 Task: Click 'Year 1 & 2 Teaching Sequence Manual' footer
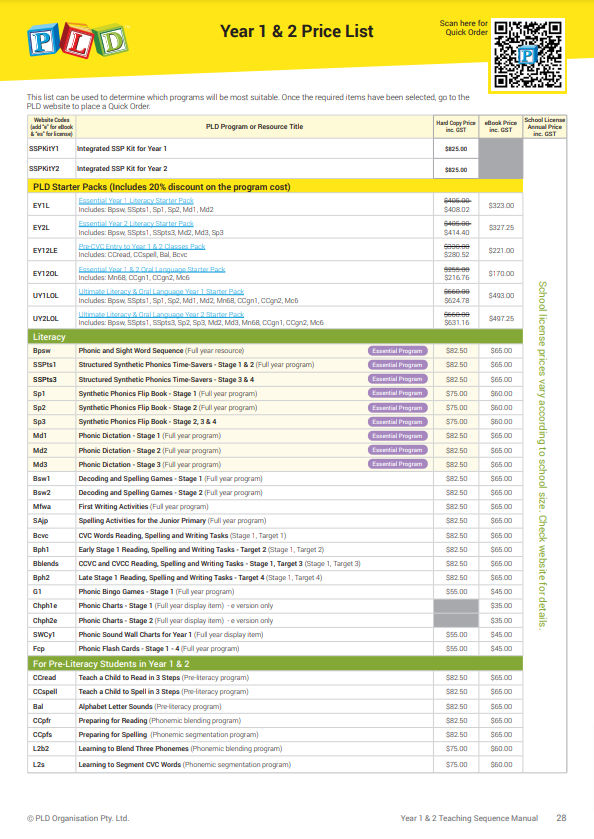pyautogui.click(x=469, y=818)
